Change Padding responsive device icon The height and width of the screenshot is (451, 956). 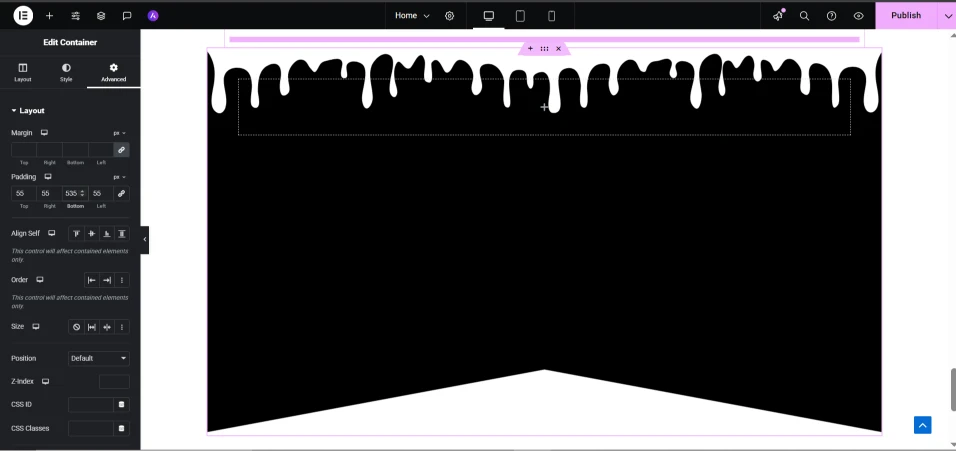point(48,176)
